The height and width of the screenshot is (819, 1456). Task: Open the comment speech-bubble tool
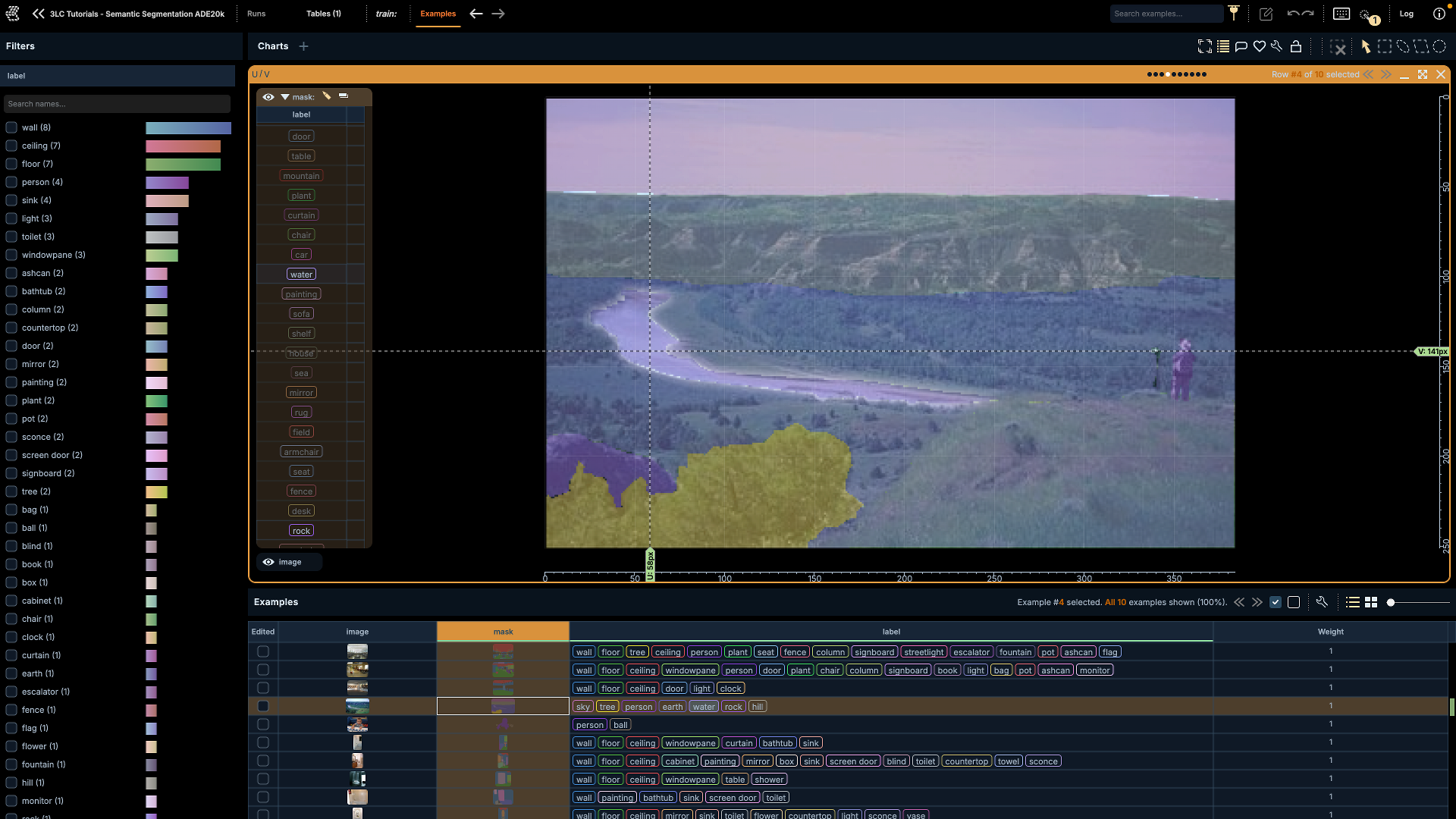[1241, 46]
